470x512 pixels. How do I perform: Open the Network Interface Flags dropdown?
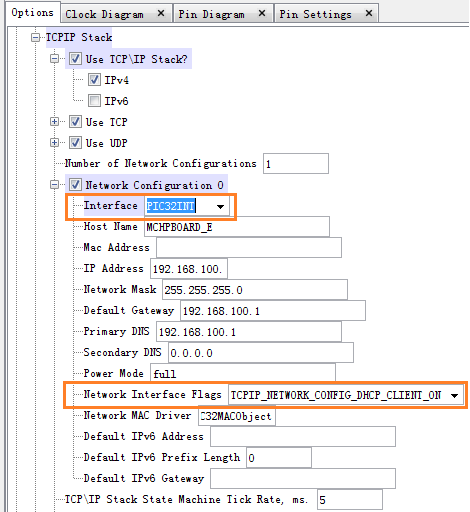pos(454,395)
